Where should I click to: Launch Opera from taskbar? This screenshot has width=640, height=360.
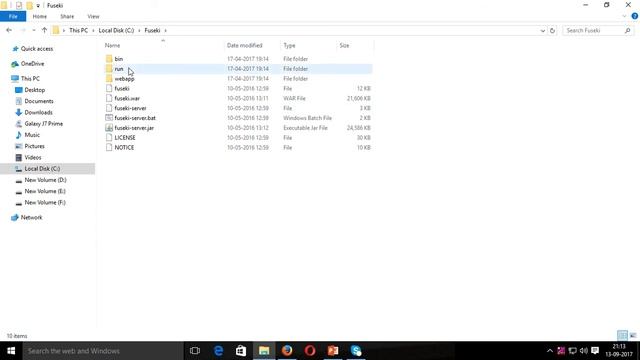point(310,351)
